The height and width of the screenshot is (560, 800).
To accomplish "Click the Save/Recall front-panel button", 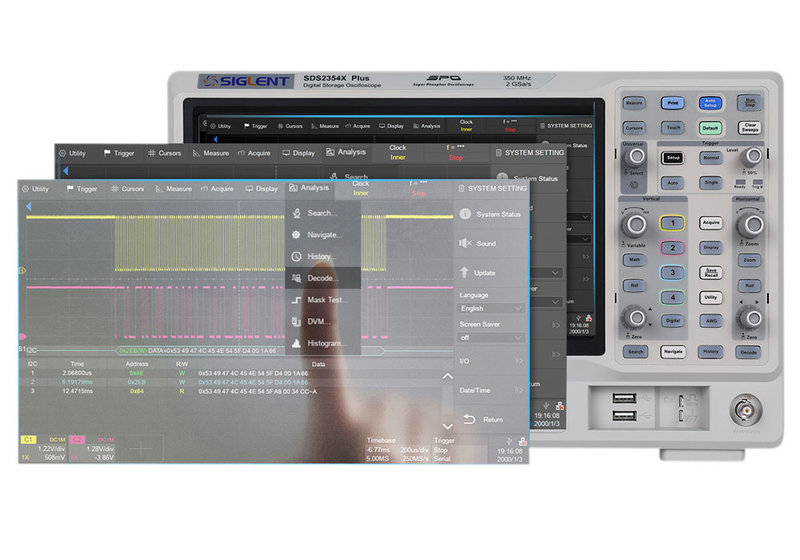I will (x=711, y=272).
